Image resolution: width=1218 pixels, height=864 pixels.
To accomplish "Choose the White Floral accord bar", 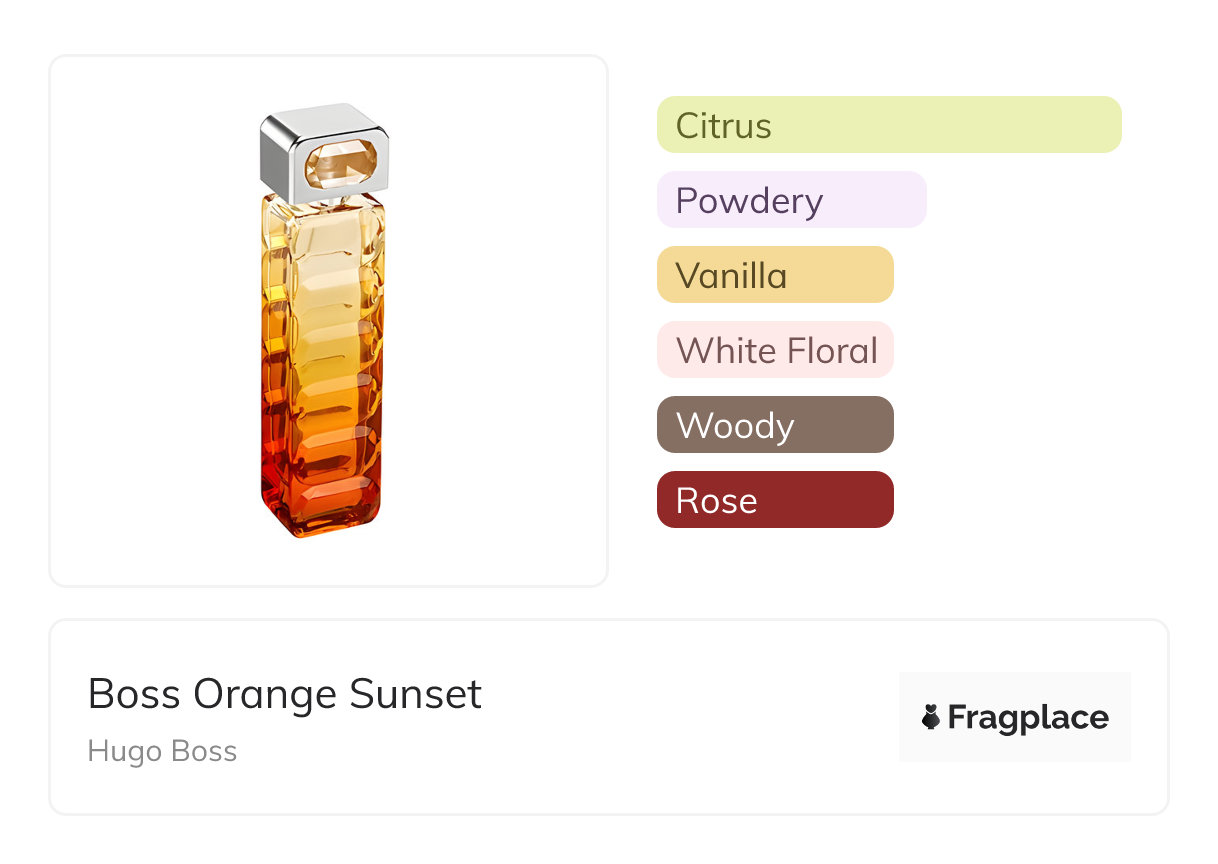I will click(x=774, y=350).
